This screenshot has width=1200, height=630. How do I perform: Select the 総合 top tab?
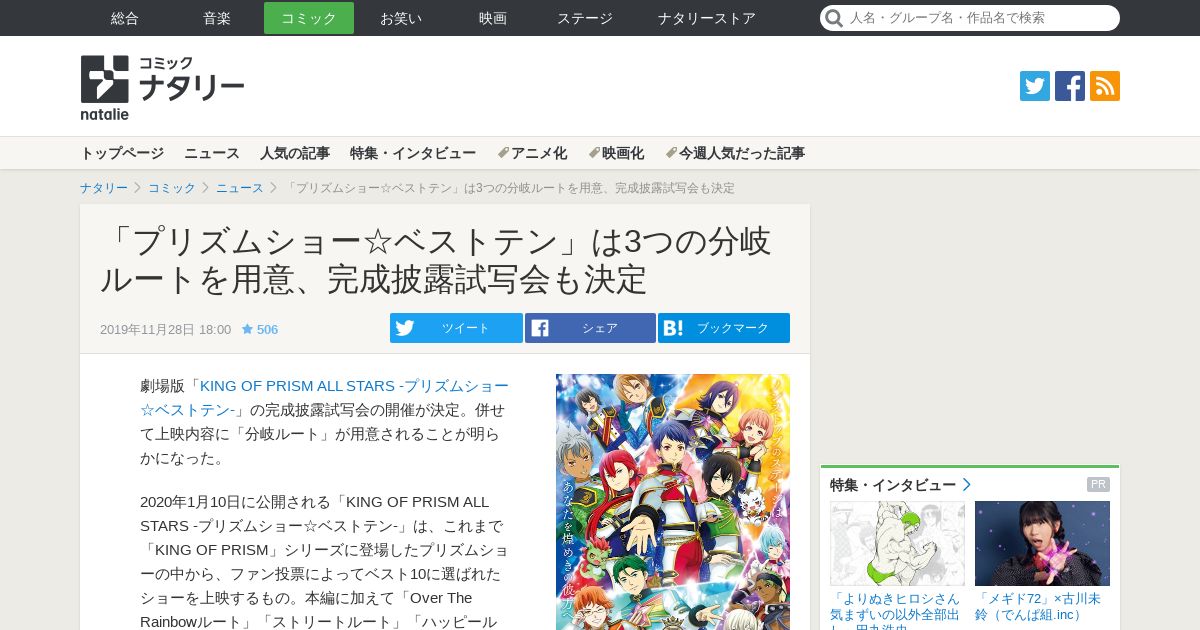tap(125, 18)
